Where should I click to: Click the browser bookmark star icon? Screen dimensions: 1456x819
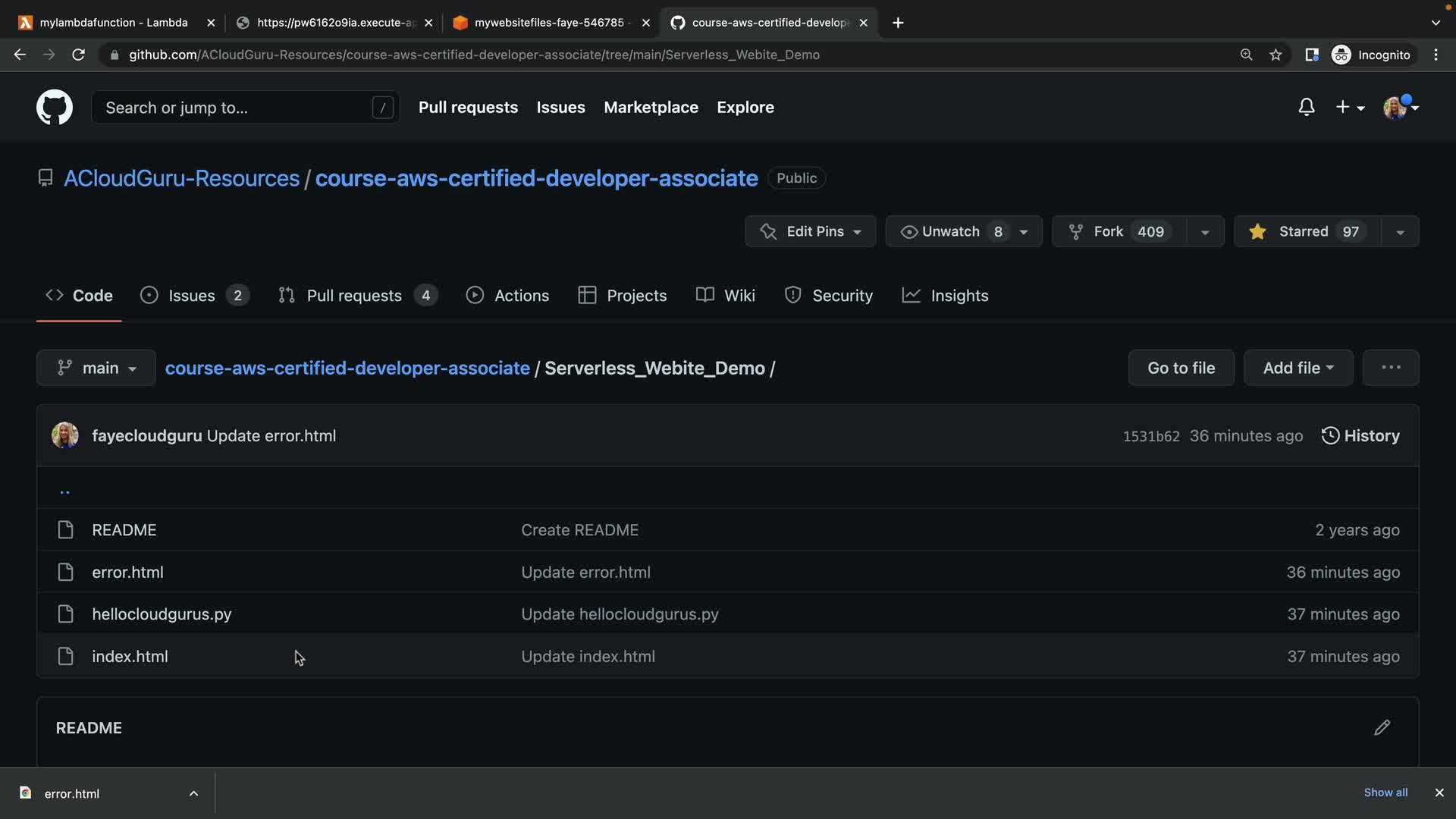1276,55
